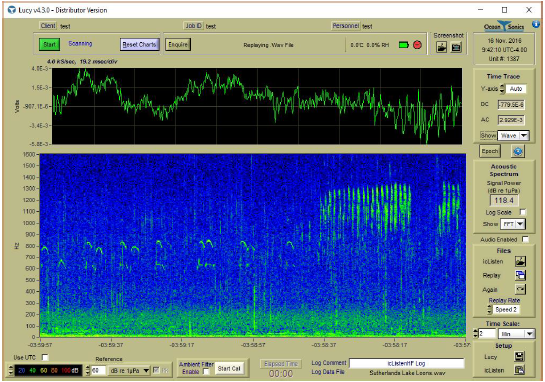Click the red stop recording icon
The width and height of the screenshot is (545, 382).
point(417,44)
